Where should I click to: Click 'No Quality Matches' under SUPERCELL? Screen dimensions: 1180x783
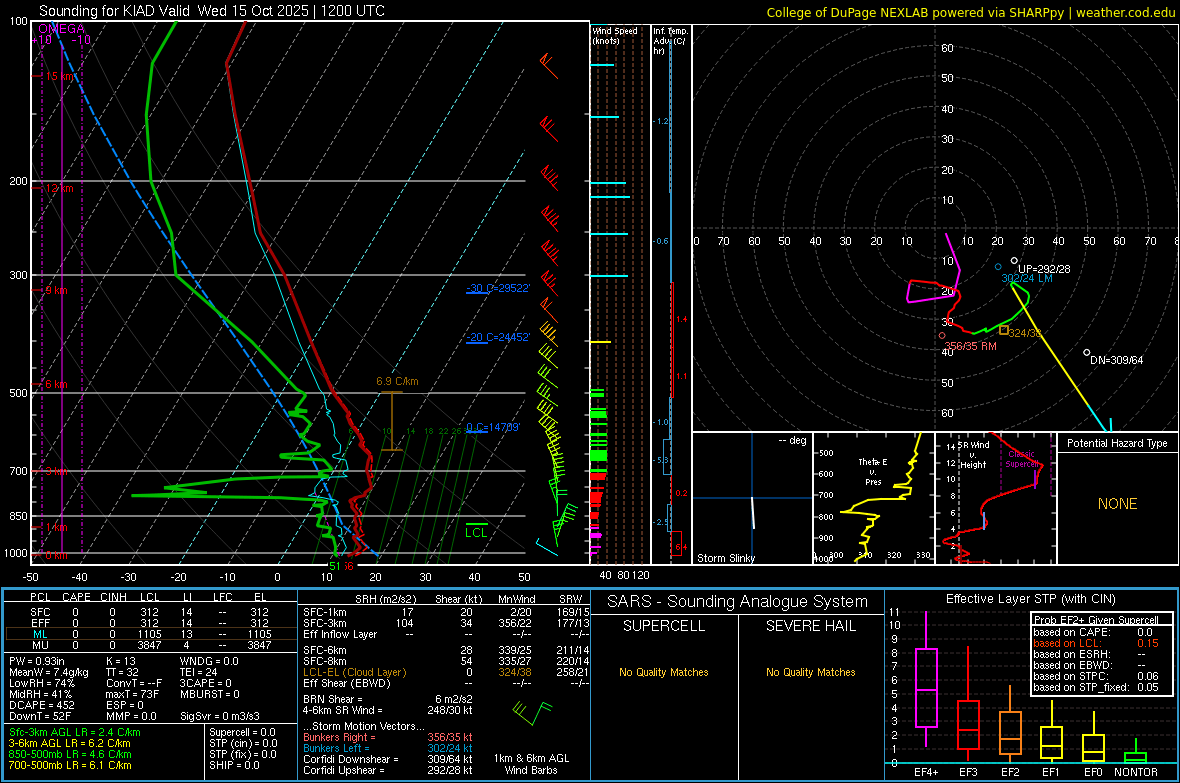[664, 672]
